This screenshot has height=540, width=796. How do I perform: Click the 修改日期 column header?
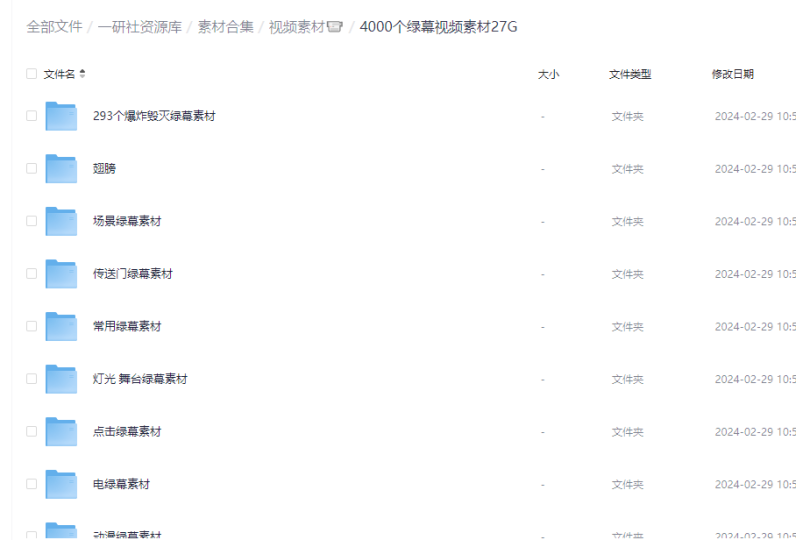coord(733,74)
